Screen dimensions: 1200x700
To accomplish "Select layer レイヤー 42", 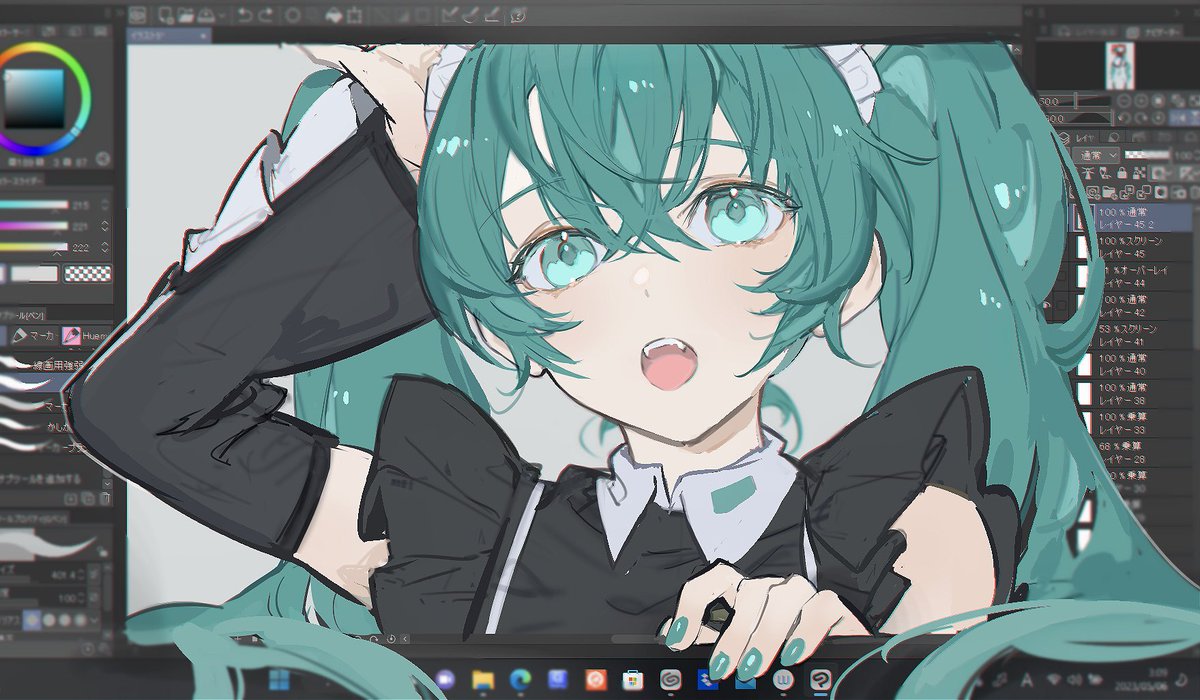I will [1130, 306].
